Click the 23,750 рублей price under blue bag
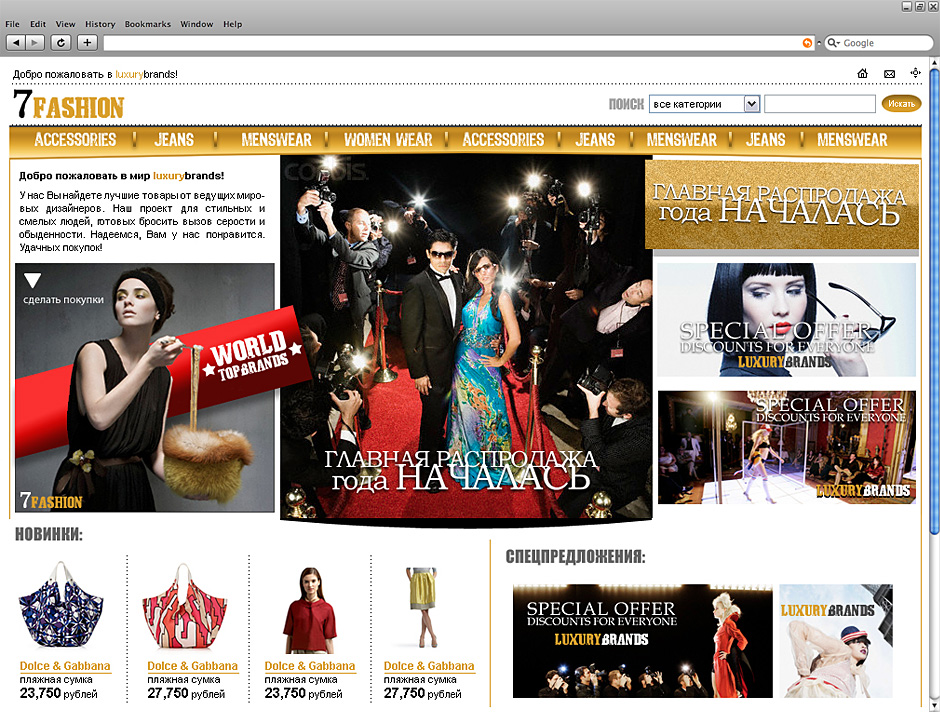940x712 pixels. tap(58, 693)
